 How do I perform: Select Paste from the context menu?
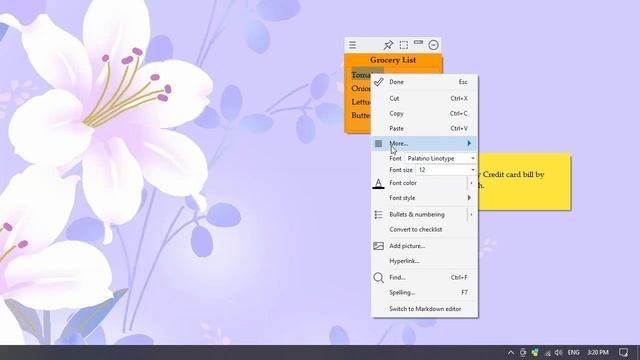point(424,129)
